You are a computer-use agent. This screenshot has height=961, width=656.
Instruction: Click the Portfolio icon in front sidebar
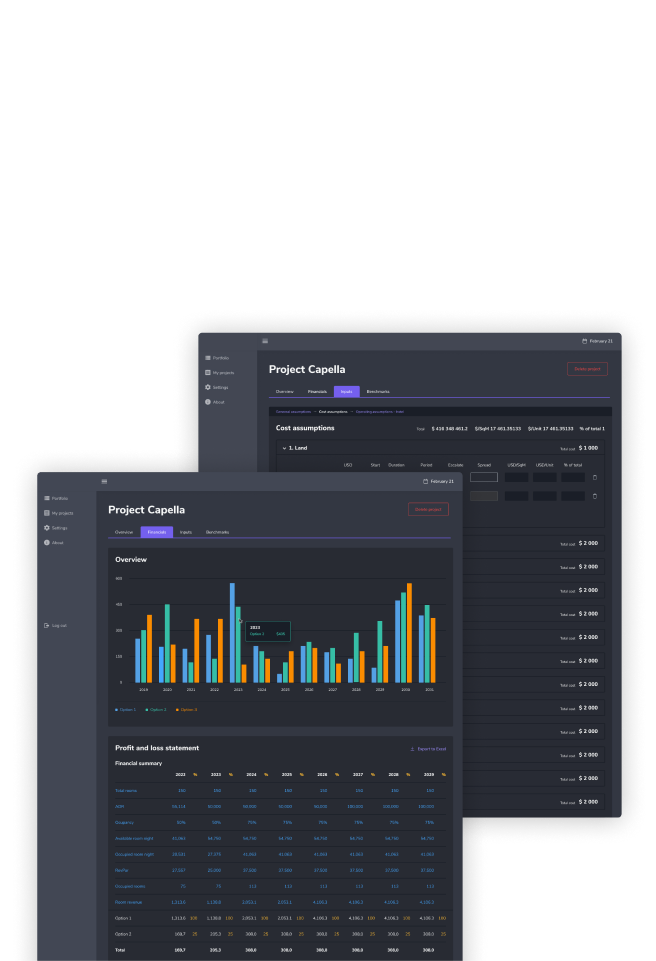point(47,498)
